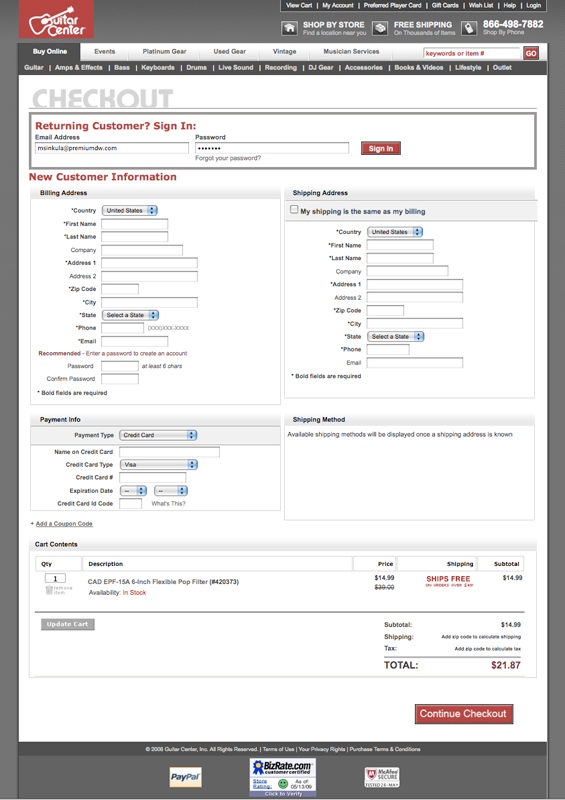Click the BizRate customer certified badge
565x800 pixels.
(x=283, y=778)
